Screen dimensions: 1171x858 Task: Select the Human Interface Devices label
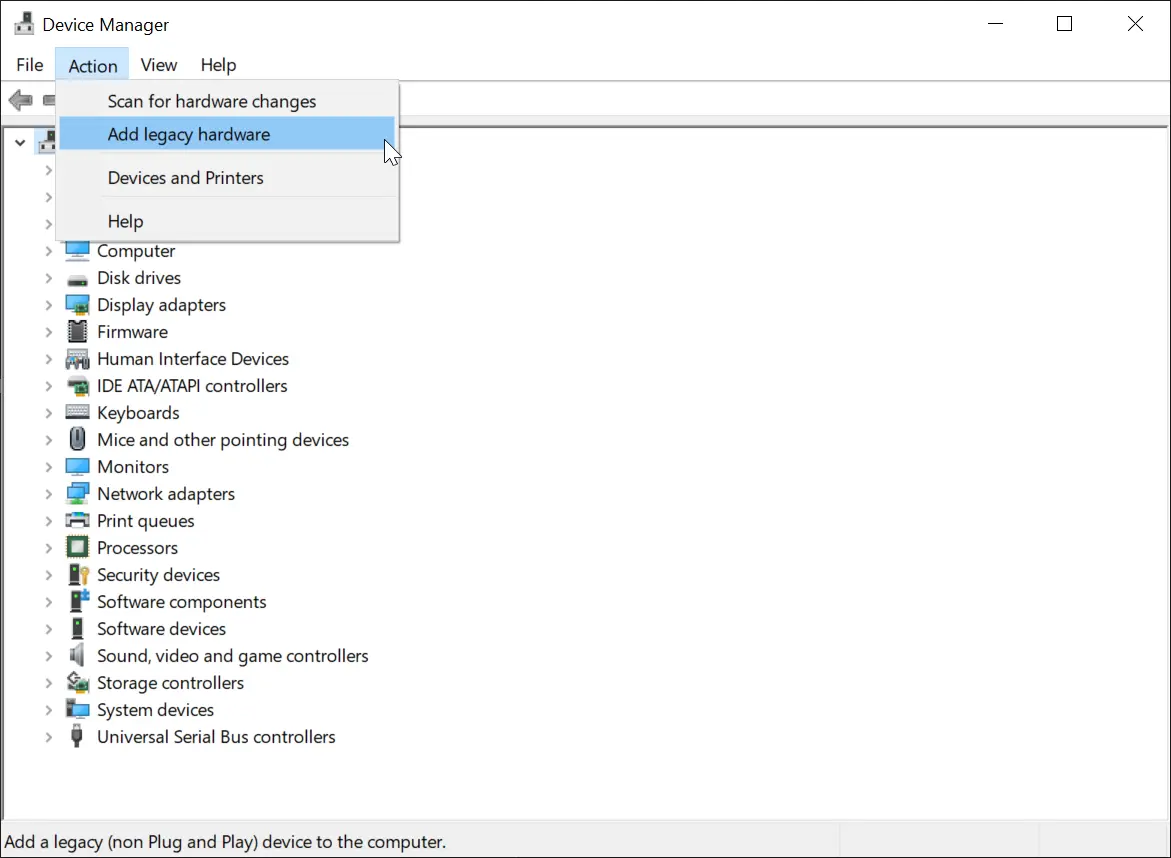pyautogui.click(x=193, y=359)
